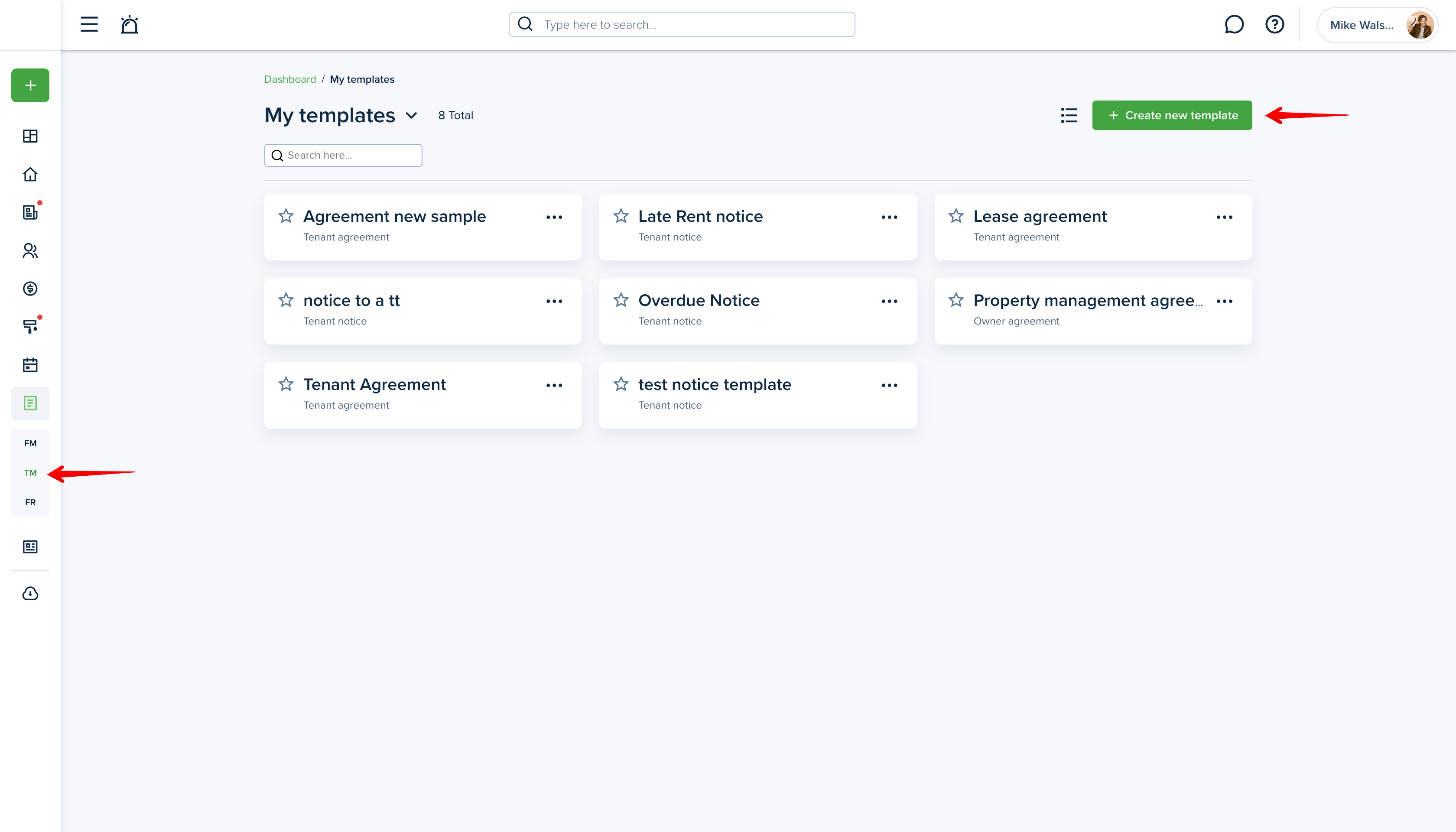
Task: Open options for Tenant Agreement
Action: pyautogui.click(x=554, y=385)
